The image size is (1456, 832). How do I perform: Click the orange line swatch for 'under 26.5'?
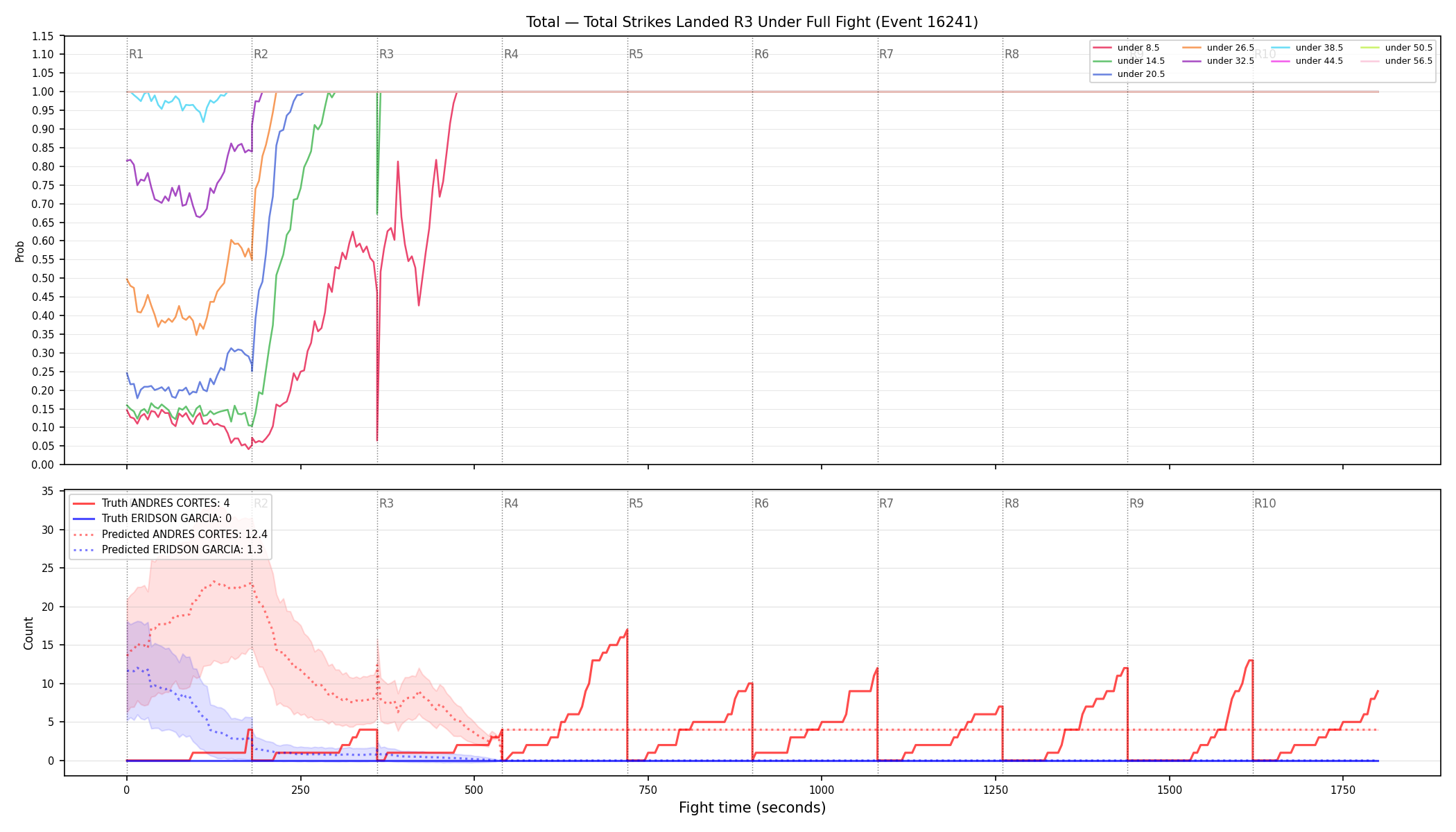1192,48
